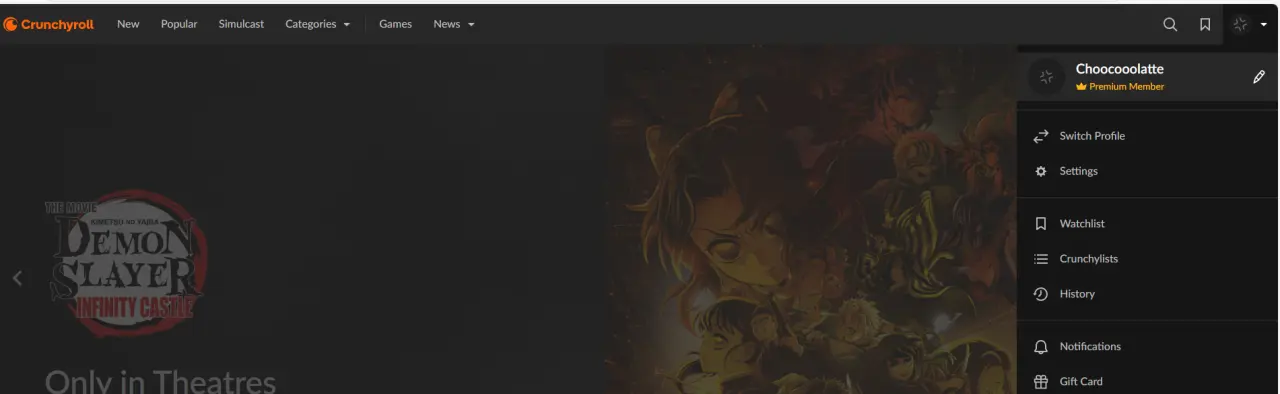Image resolution: width=1280 pixels, height=394 pixels.
Task: Open the search magnifier icon
Action: tap(1170, 25)
